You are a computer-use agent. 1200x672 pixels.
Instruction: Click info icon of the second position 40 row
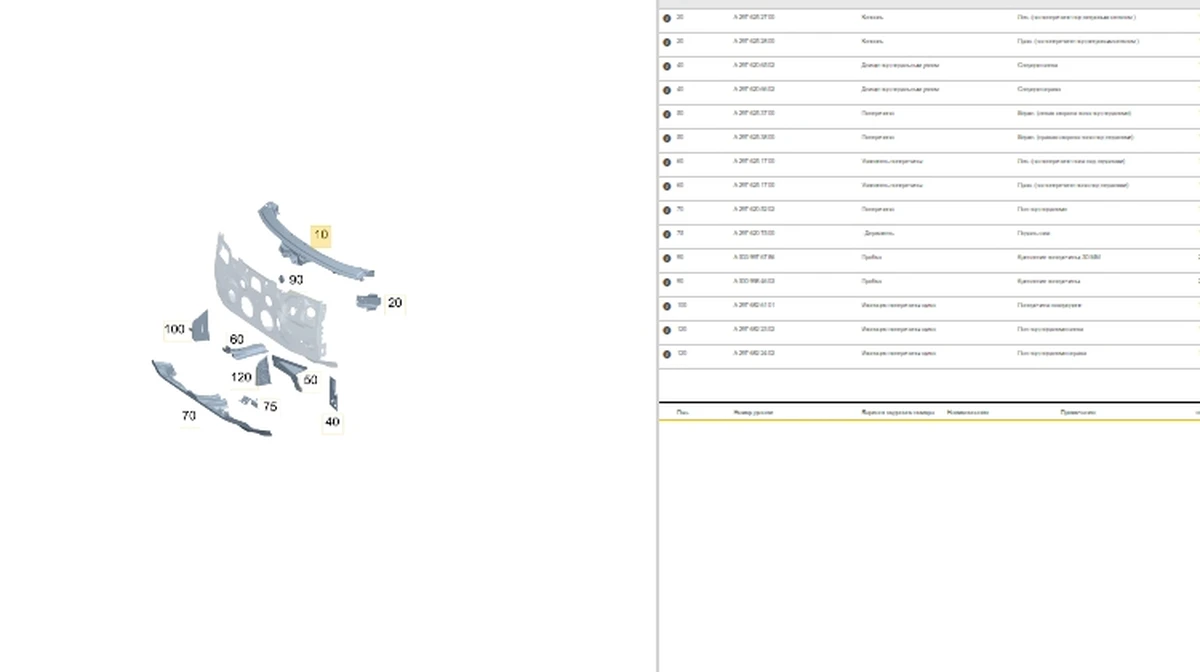coord(667,90)
